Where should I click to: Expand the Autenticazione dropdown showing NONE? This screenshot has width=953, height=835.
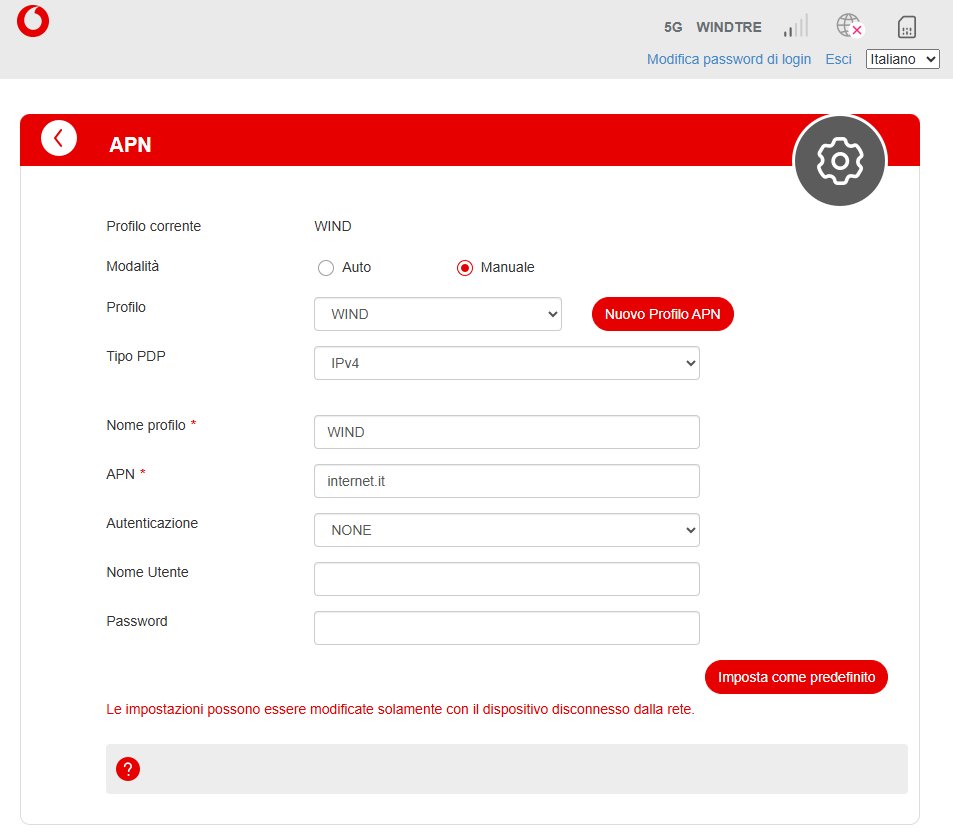506,530
